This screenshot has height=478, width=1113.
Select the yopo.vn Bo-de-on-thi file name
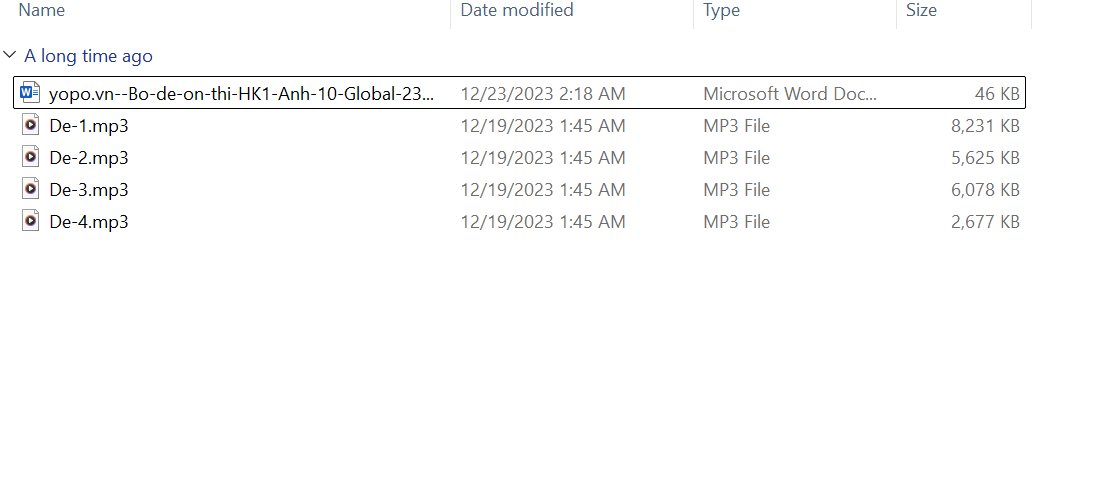[x=242, y=94]
